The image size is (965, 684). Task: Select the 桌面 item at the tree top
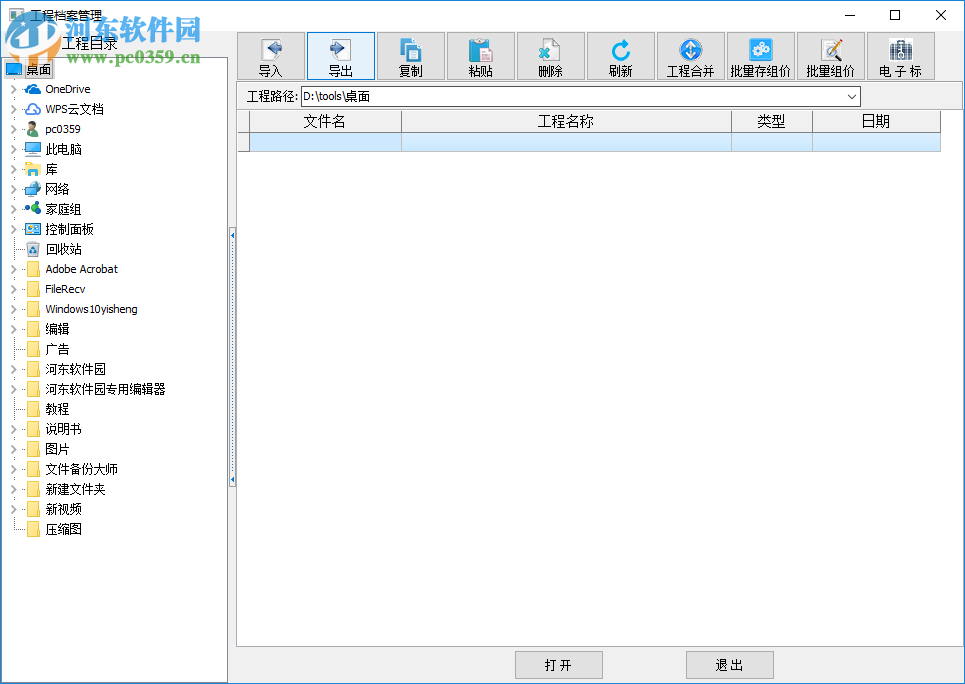[x=38, y=68]
